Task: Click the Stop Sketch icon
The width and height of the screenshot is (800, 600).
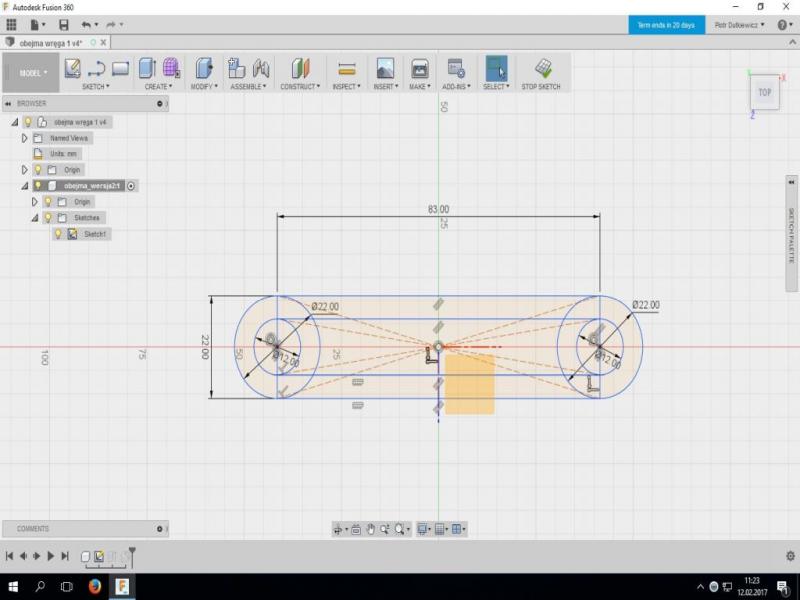Action: 542,68
